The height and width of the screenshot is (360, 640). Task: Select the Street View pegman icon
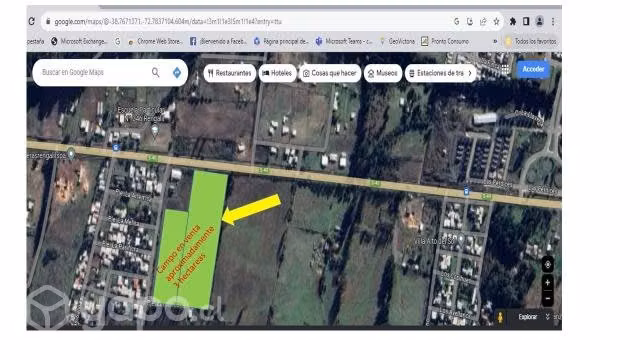coord(500,317)
